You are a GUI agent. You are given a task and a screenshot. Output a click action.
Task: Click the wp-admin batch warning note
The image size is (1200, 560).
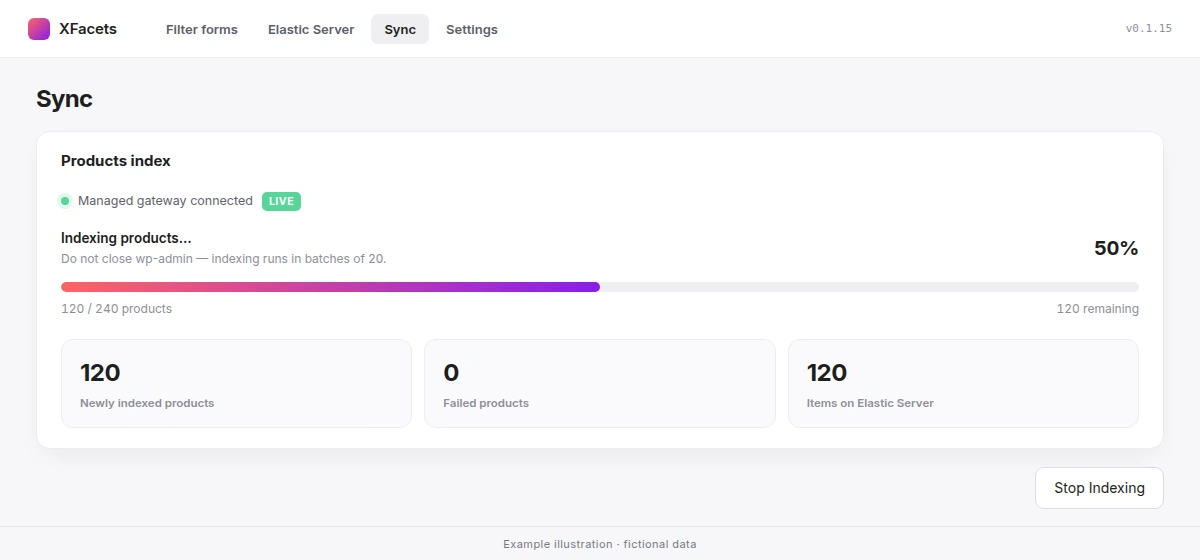224,258
